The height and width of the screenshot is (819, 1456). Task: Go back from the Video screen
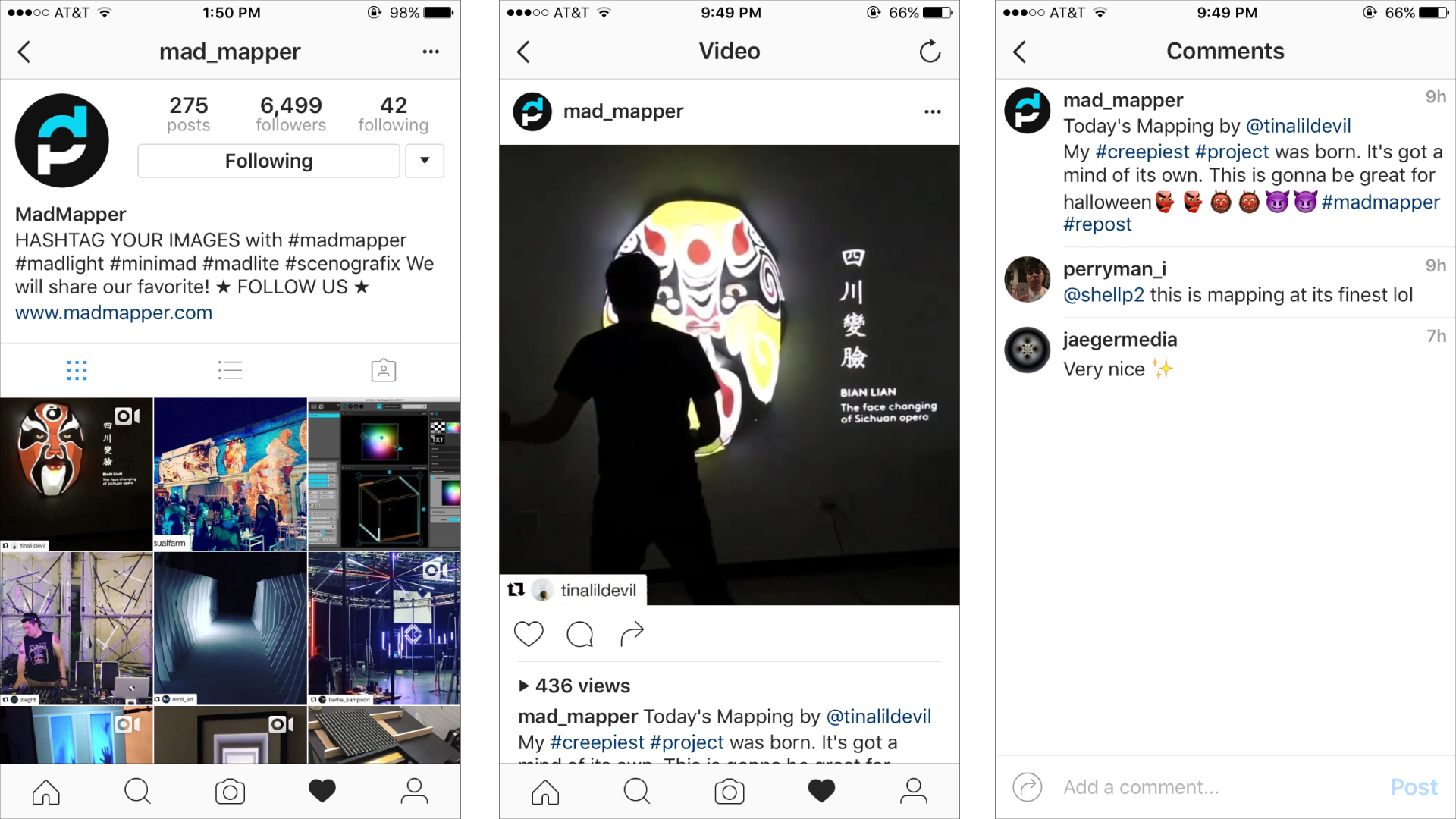(523, 52)
